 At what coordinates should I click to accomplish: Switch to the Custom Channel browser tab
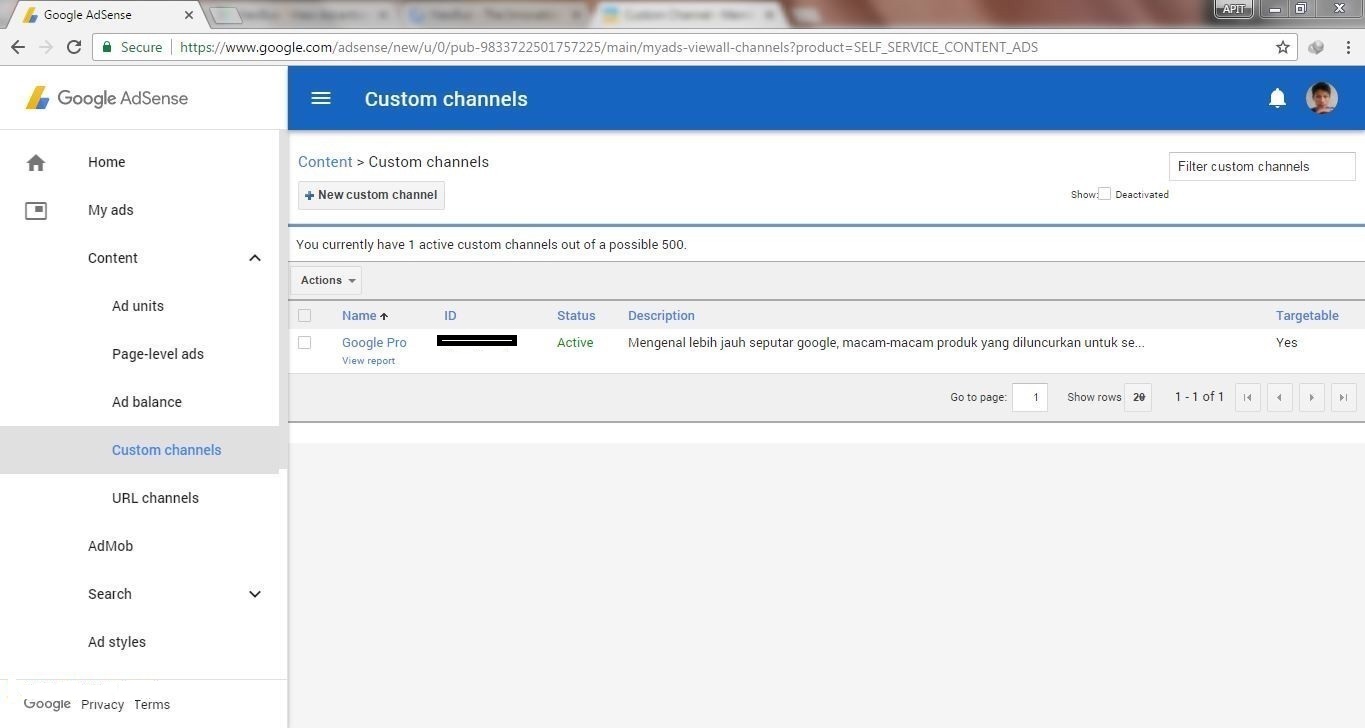click(690, 15)
